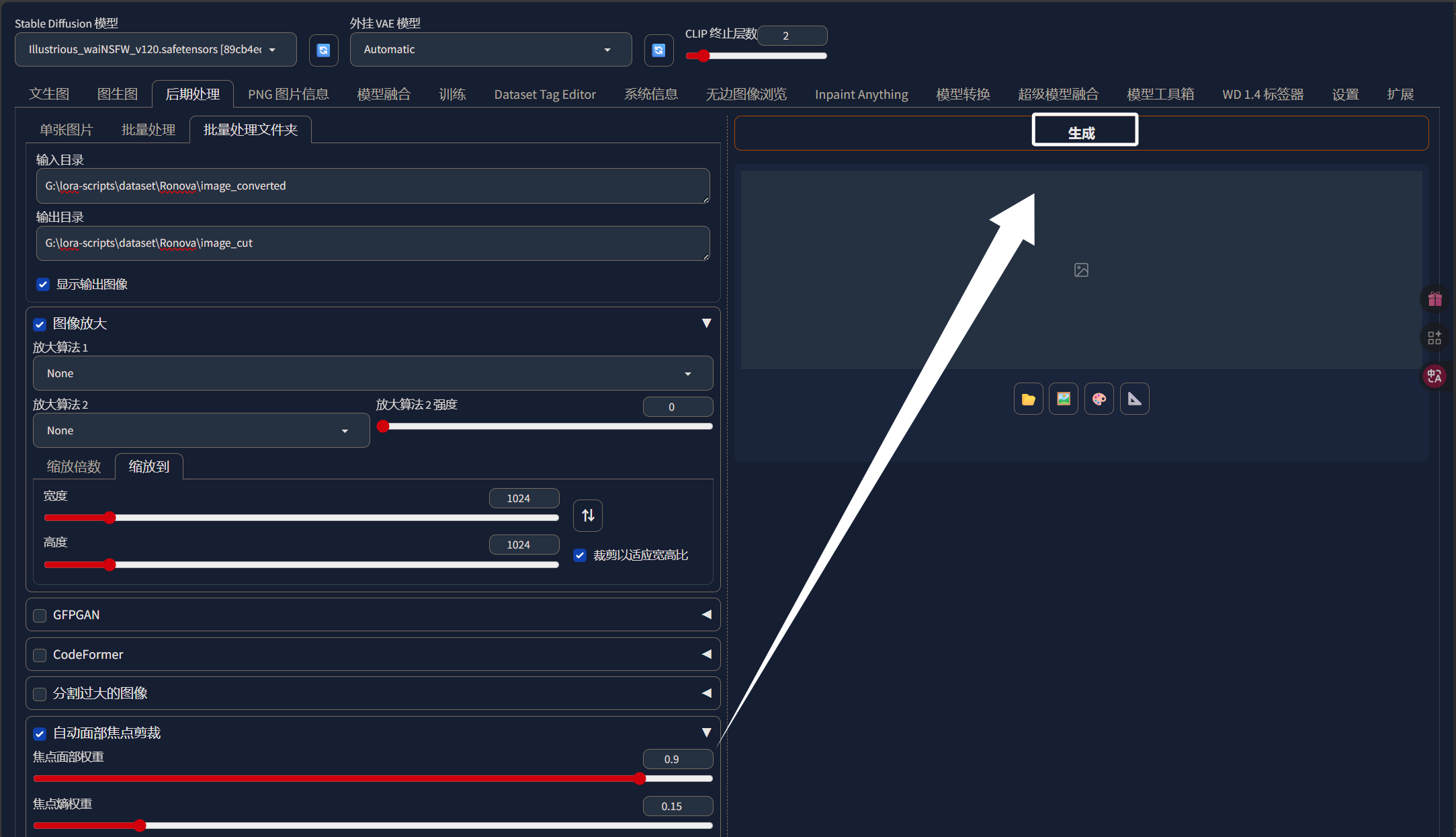The width and height of the screenshot is (1456, 837).
Task: Open the 放大算法 2 dropdown
Action: coord(201,430)
